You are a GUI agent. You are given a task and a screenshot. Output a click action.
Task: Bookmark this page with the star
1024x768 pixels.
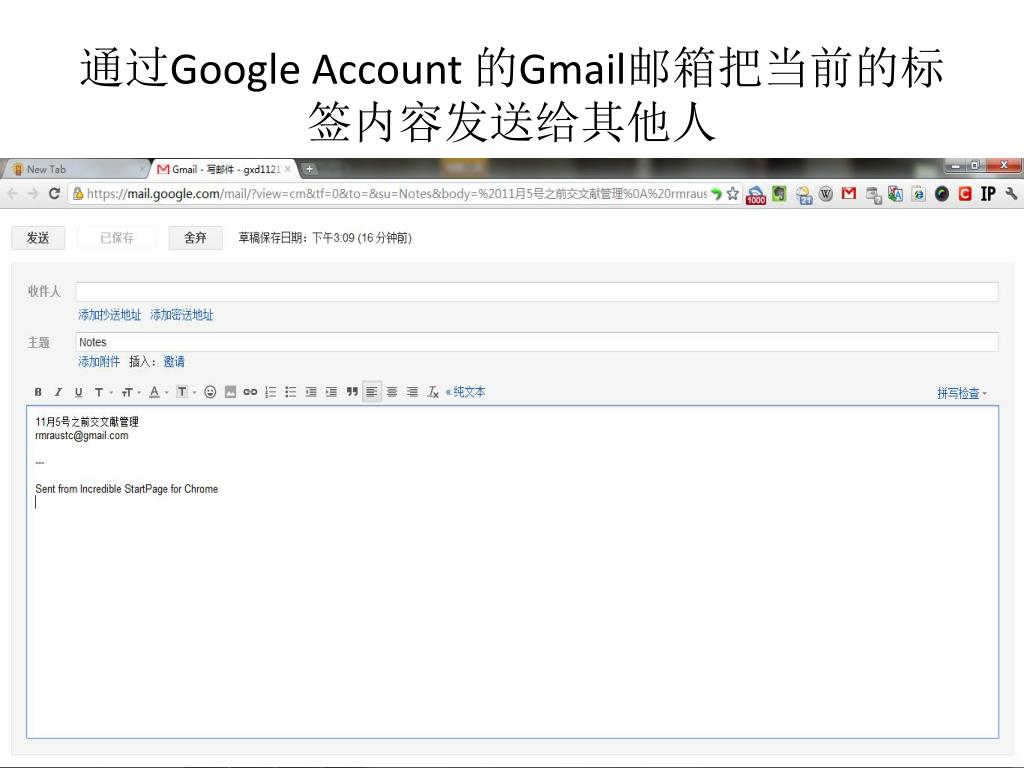(x=733, y=193)
